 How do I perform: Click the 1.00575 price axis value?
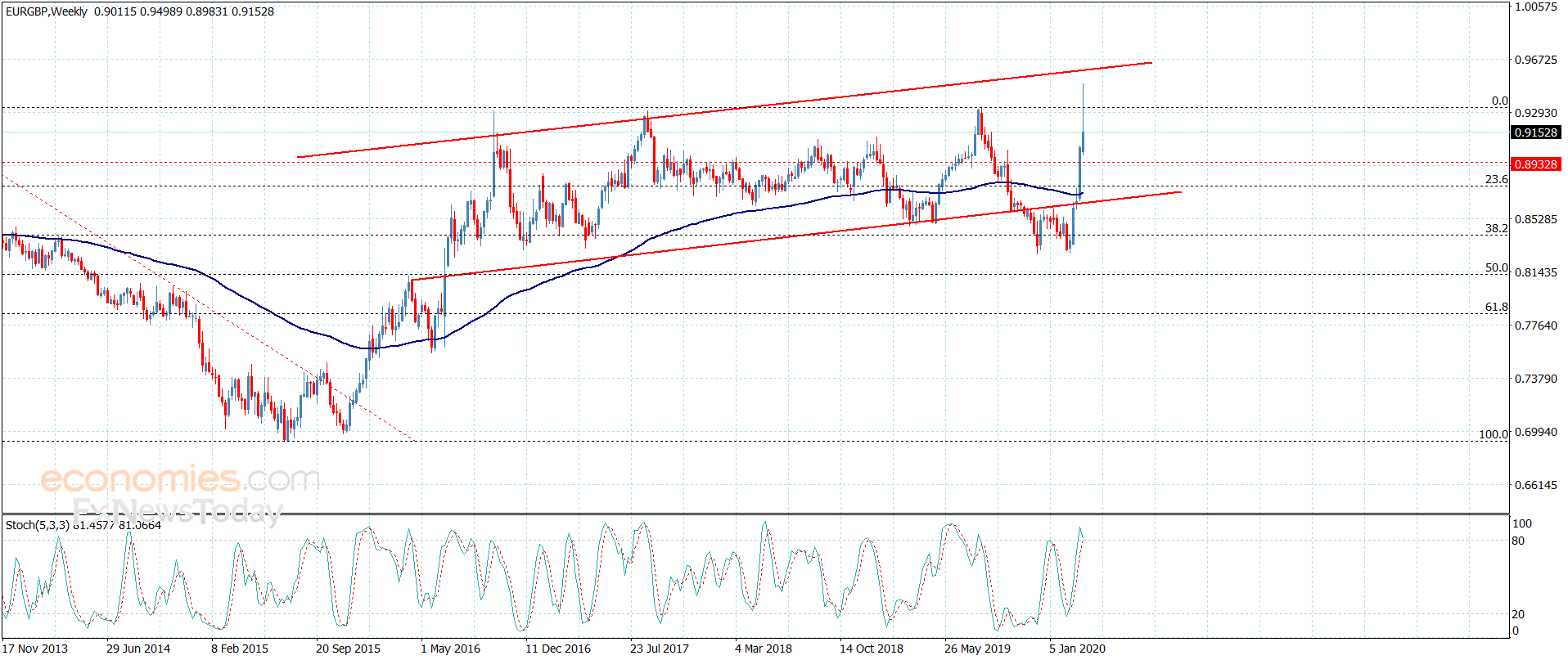1536,7
